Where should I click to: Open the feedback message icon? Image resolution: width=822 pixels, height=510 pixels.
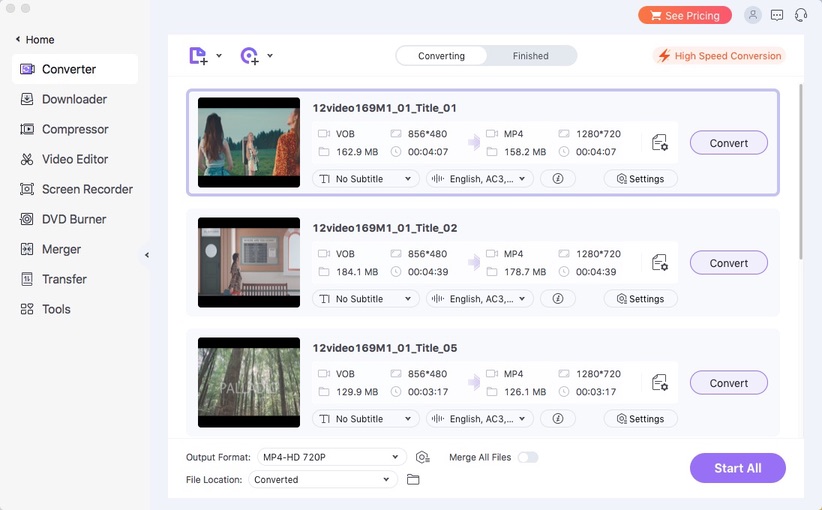pyautogui.click(x=777, y=15)
